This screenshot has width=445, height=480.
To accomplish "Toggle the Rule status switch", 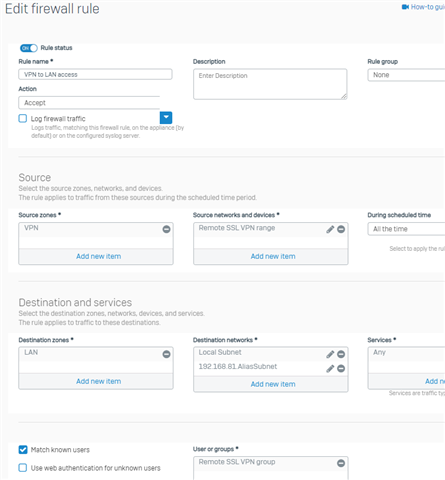I will [29, 48].
